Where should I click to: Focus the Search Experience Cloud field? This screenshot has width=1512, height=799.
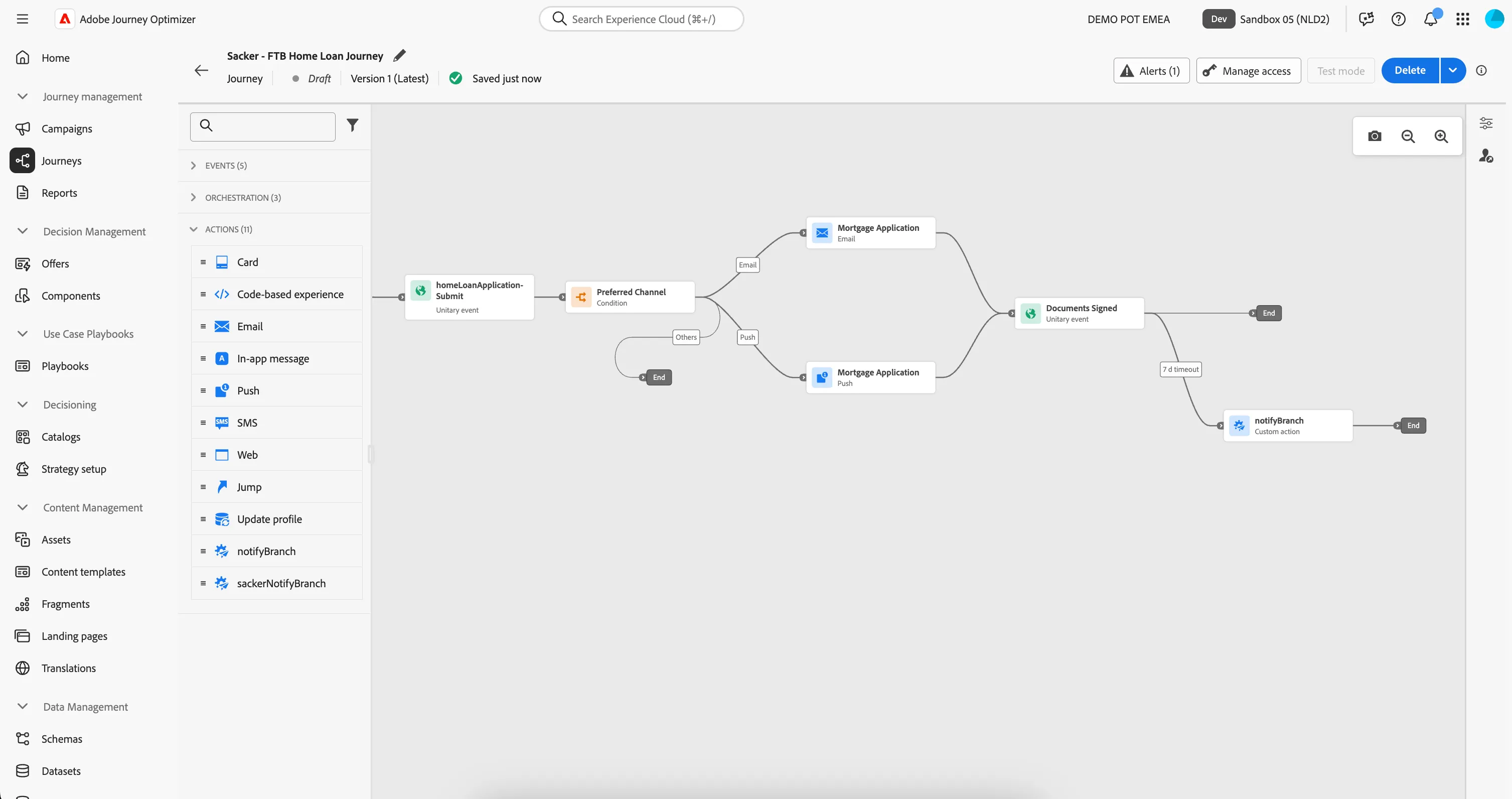pos(642,19)
